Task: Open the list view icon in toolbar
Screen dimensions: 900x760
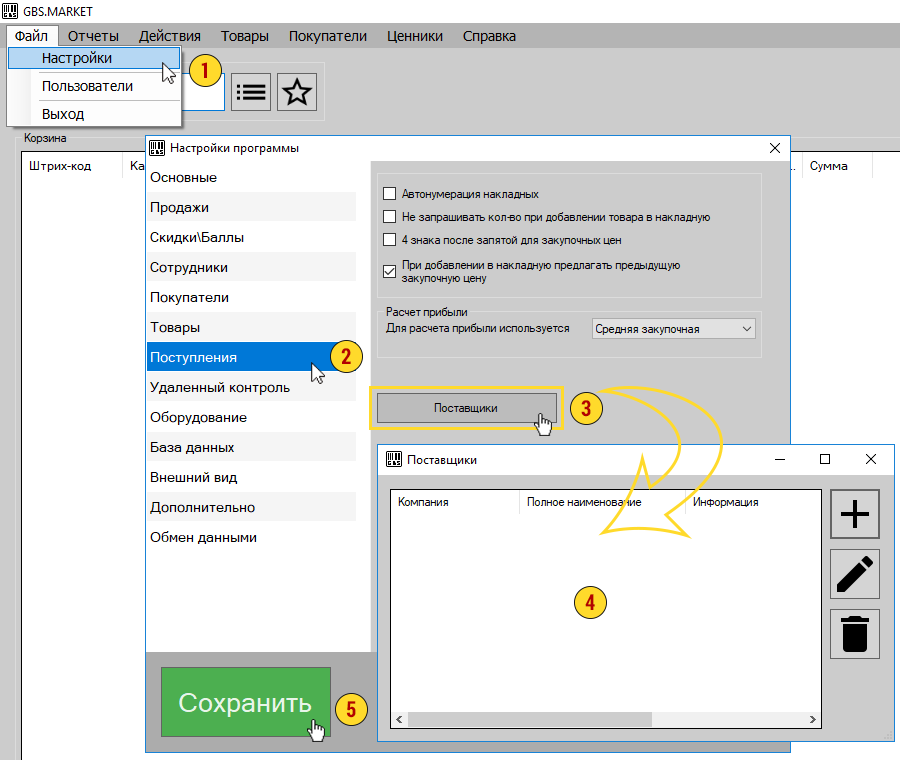Action: (251, 92)
